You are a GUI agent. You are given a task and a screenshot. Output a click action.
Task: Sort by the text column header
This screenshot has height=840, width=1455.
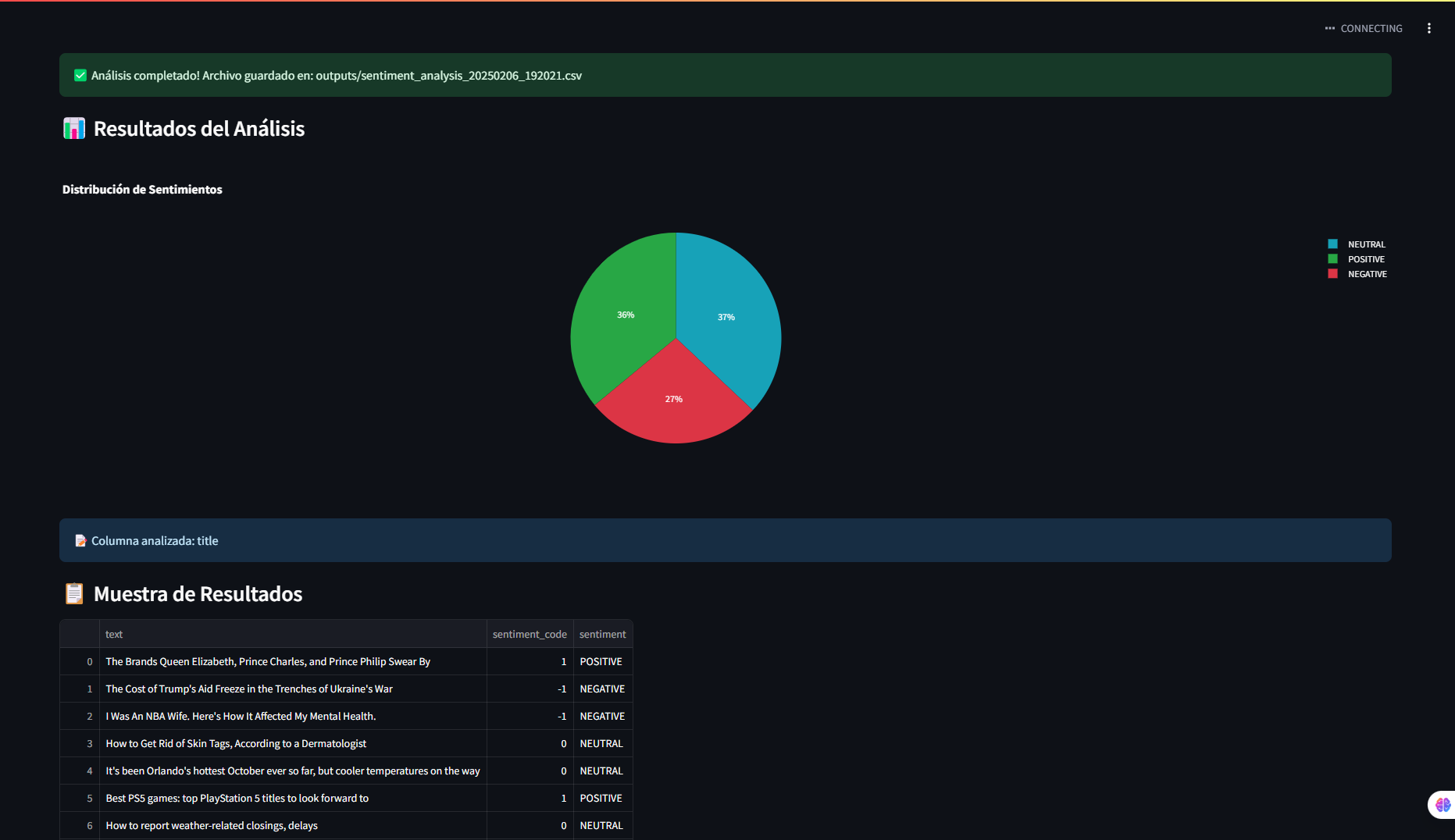click(x=293, y=634)
